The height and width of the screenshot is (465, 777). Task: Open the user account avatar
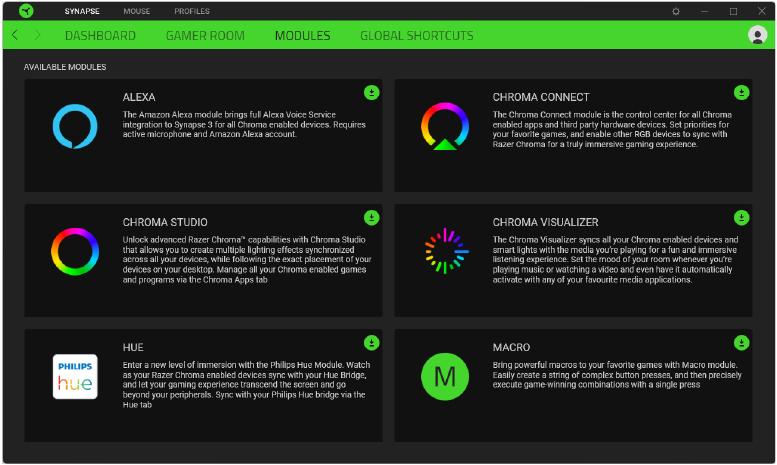(x=757, y=35)
